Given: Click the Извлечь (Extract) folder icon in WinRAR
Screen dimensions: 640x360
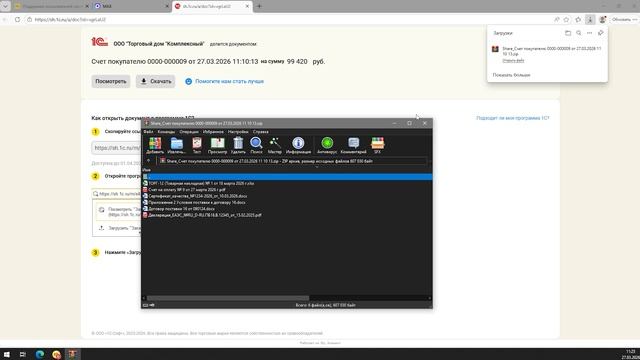Looking at the screenshot, I should point(176,145).
